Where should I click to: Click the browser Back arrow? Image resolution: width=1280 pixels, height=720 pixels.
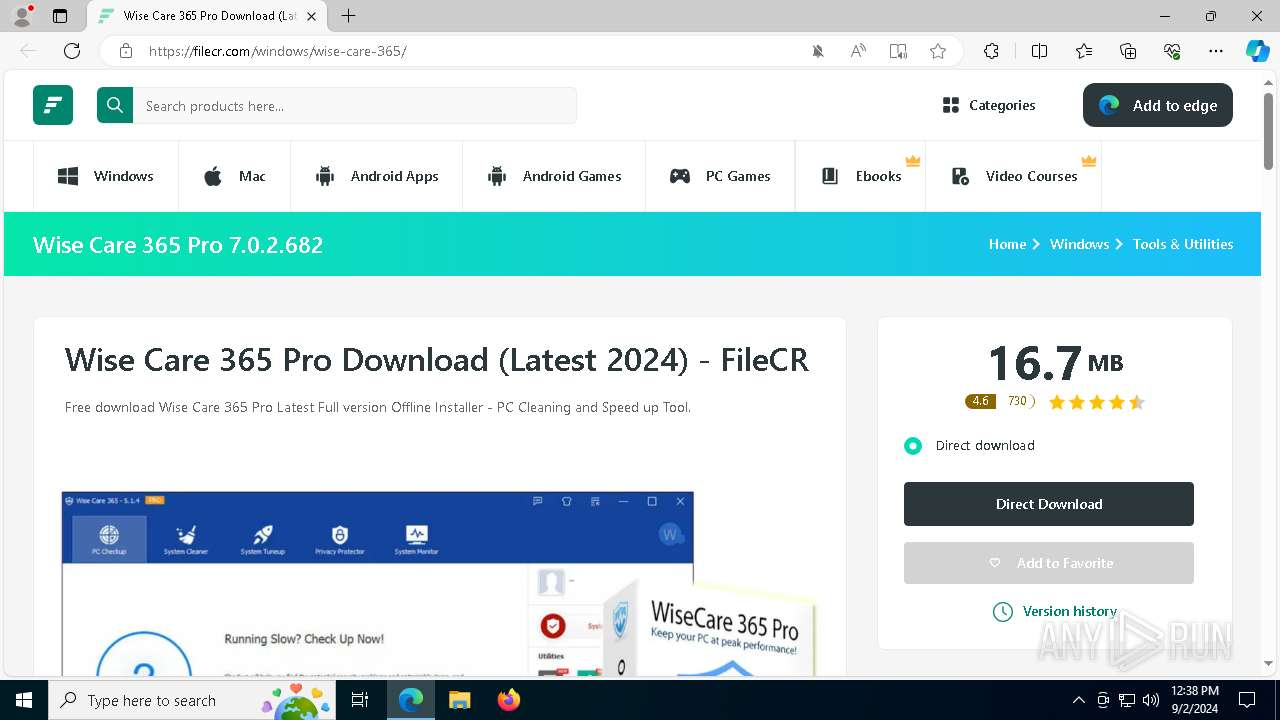point(28,51)
